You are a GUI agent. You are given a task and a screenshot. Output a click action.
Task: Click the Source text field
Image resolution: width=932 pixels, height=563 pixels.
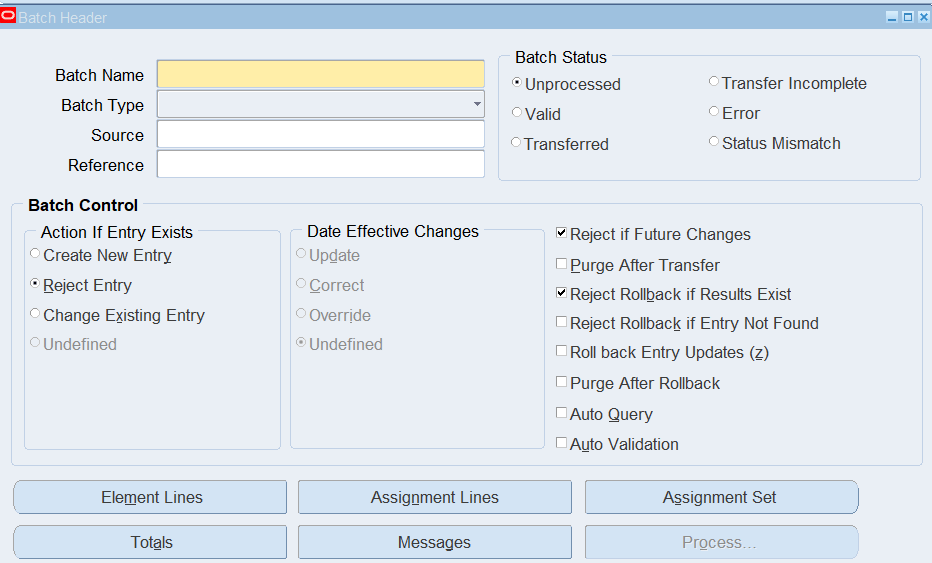coord(320,135)
